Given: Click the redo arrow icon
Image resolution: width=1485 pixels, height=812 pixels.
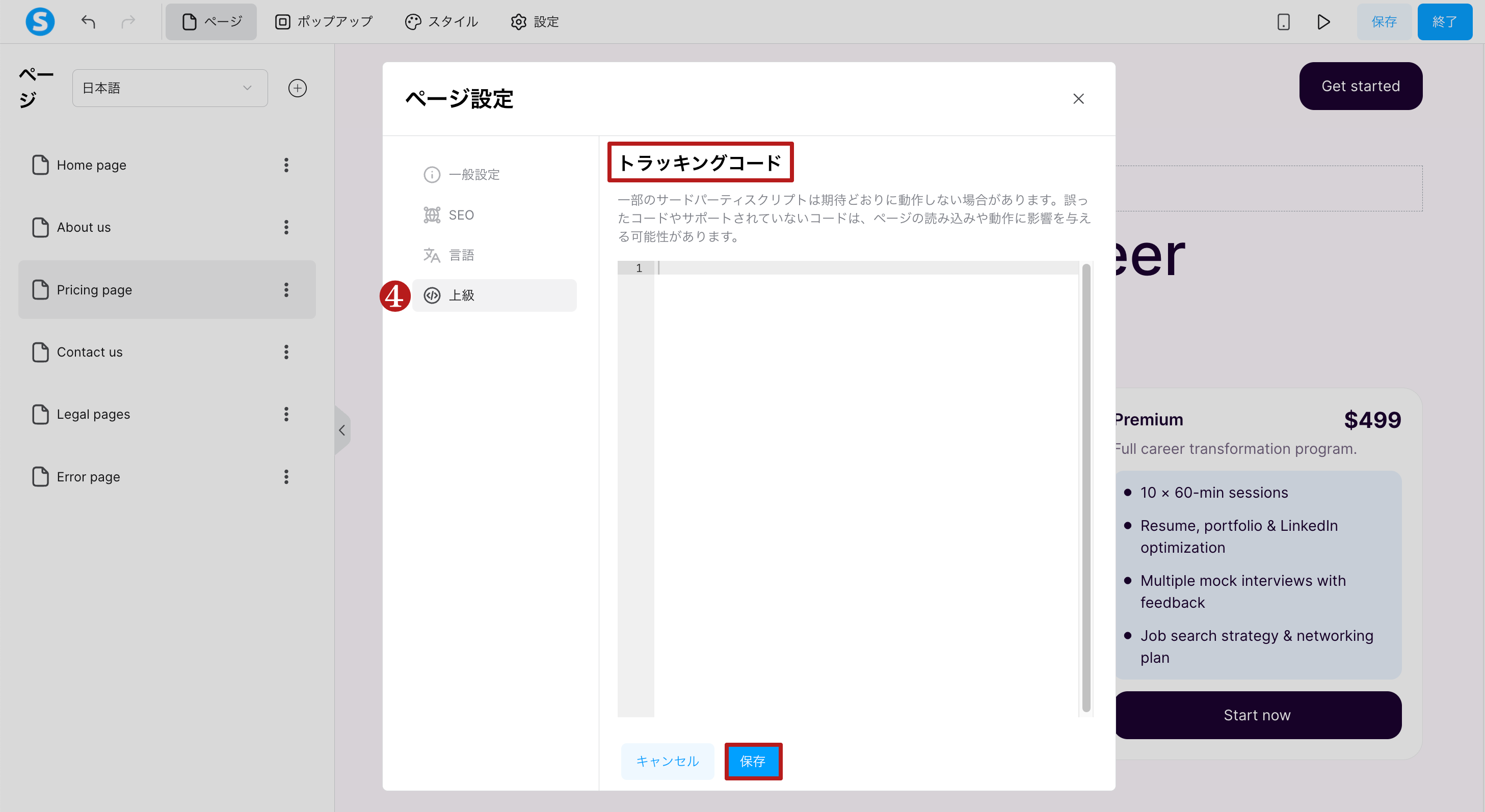Looking at the screenshot, I should pyautogui.click(x=128, y=22).
